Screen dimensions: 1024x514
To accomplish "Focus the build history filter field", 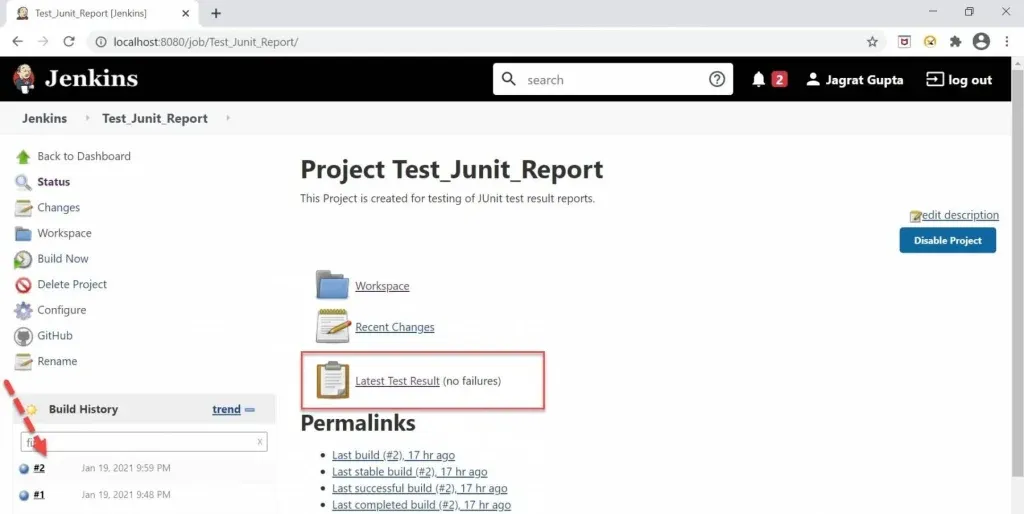I will tap(144, 442).
